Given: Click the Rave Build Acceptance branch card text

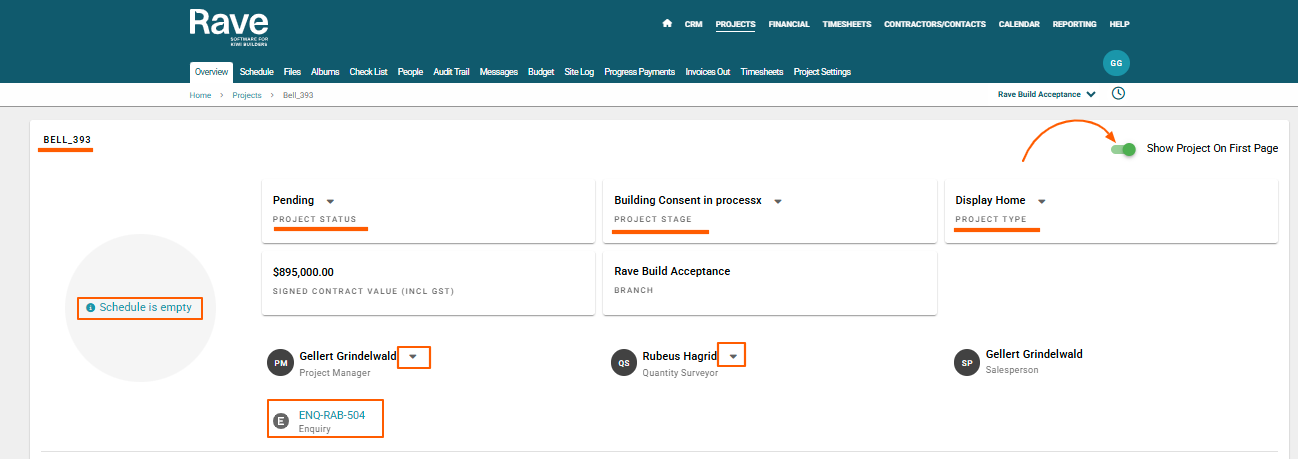Looking at the screenshot, I should pyautogui.click(x=672, y=272).
